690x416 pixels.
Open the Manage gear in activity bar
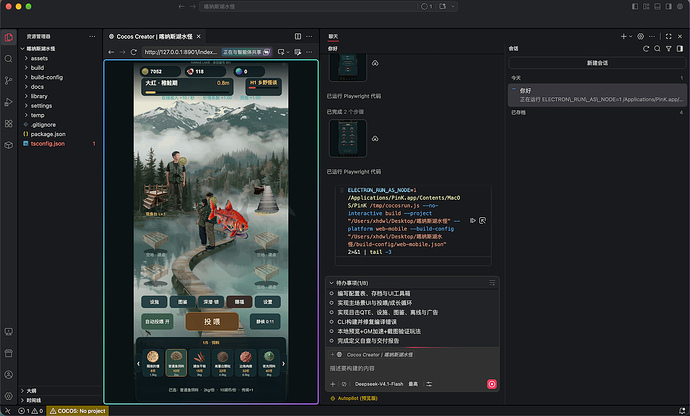click(8, 396)
